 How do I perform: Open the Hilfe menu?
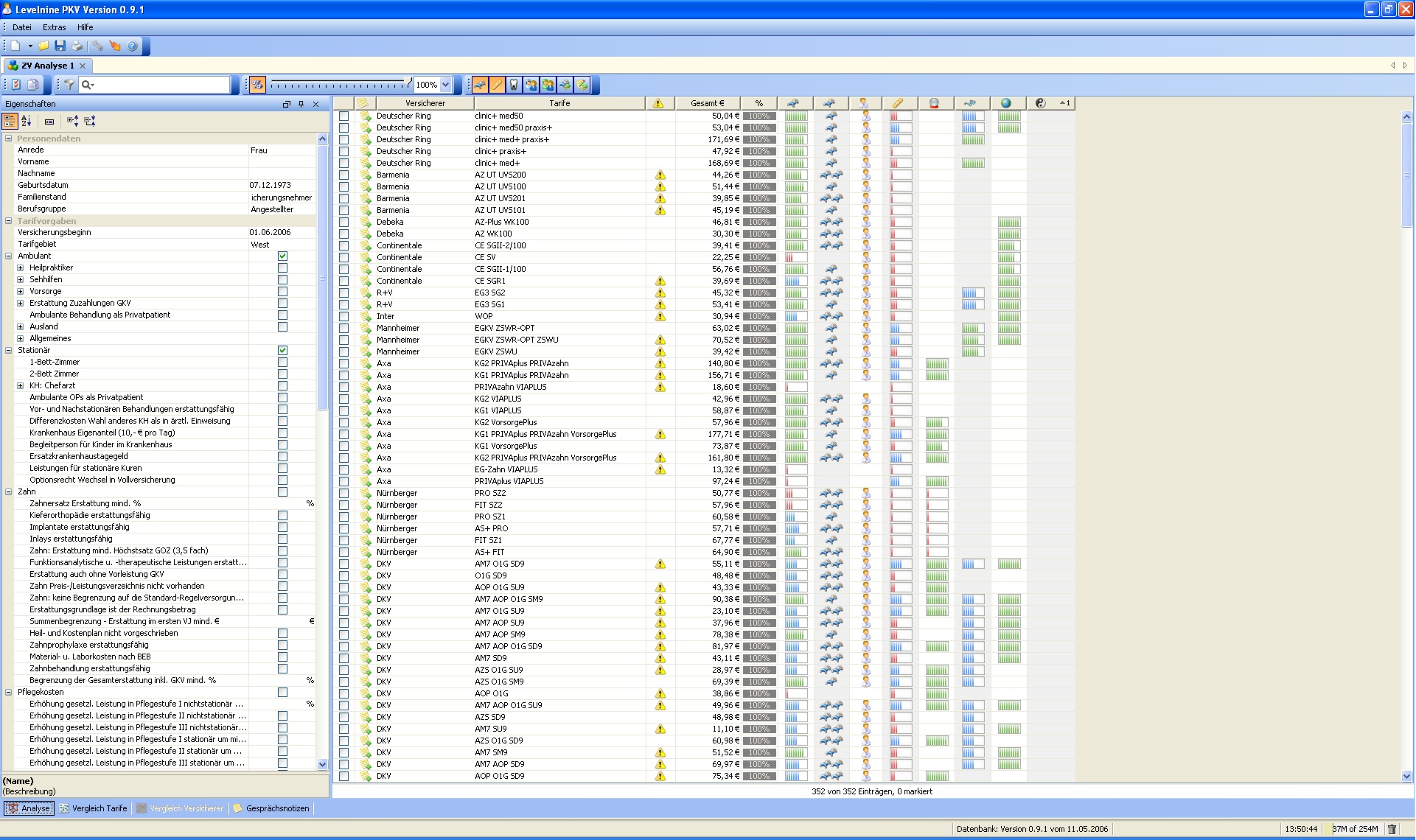pos(86,27)
